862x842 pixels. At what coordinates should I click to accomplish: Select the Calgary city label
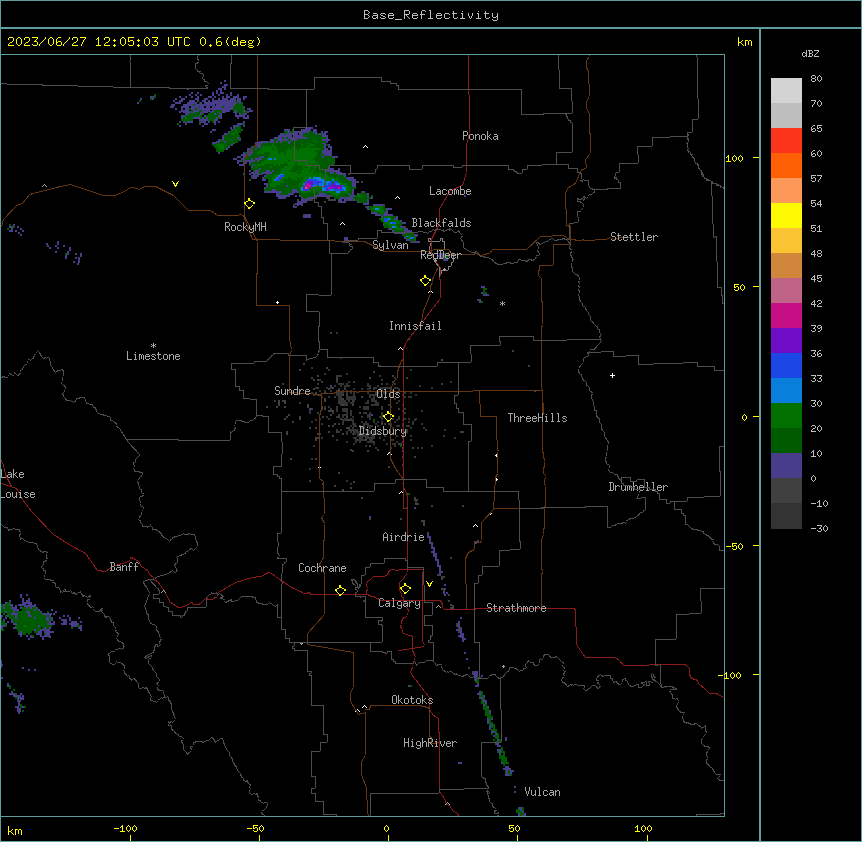coord(399,603)
